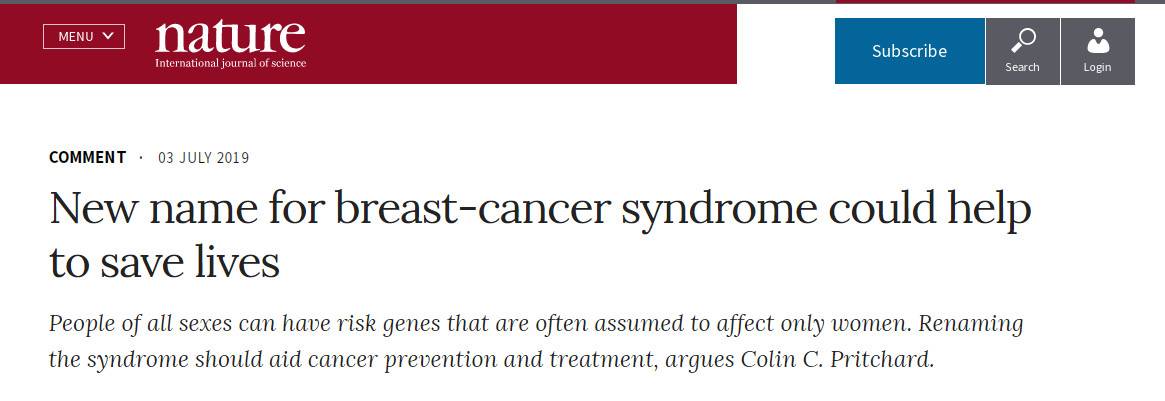1165x401 pixels.
Task: Open the COMMENT section label
Action: (x=87, y=157)
